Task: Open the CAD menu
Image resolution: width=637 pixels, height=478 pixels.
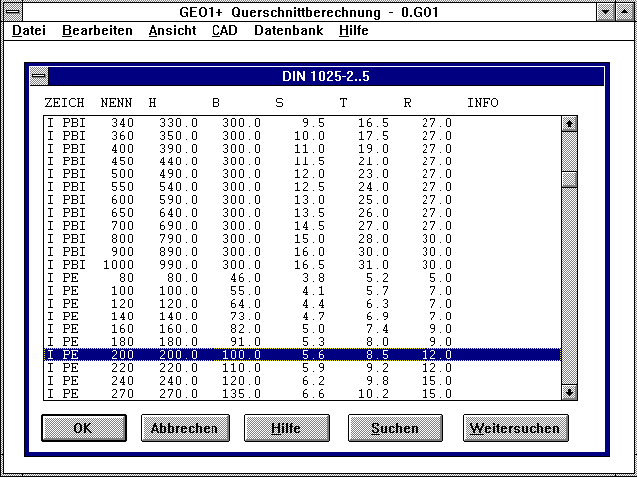Action: (225, 31)
